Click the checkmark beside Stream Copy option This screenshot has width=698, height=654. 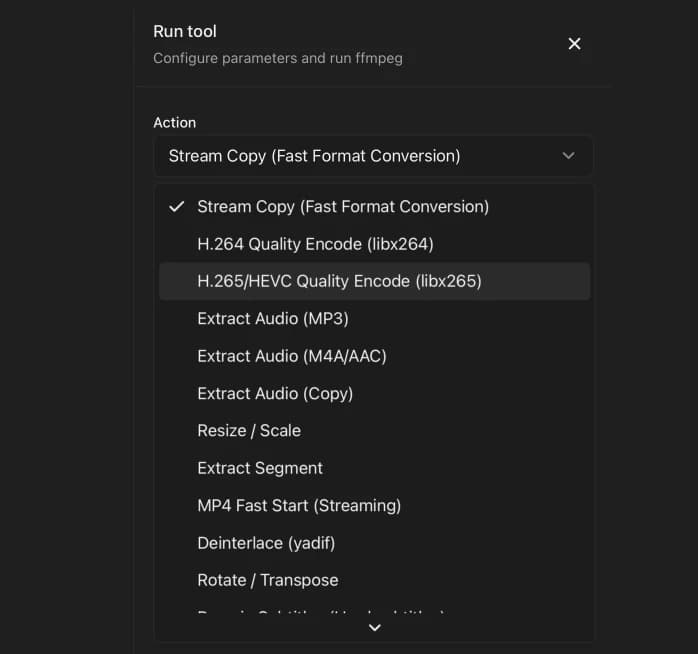click(177, 207)
